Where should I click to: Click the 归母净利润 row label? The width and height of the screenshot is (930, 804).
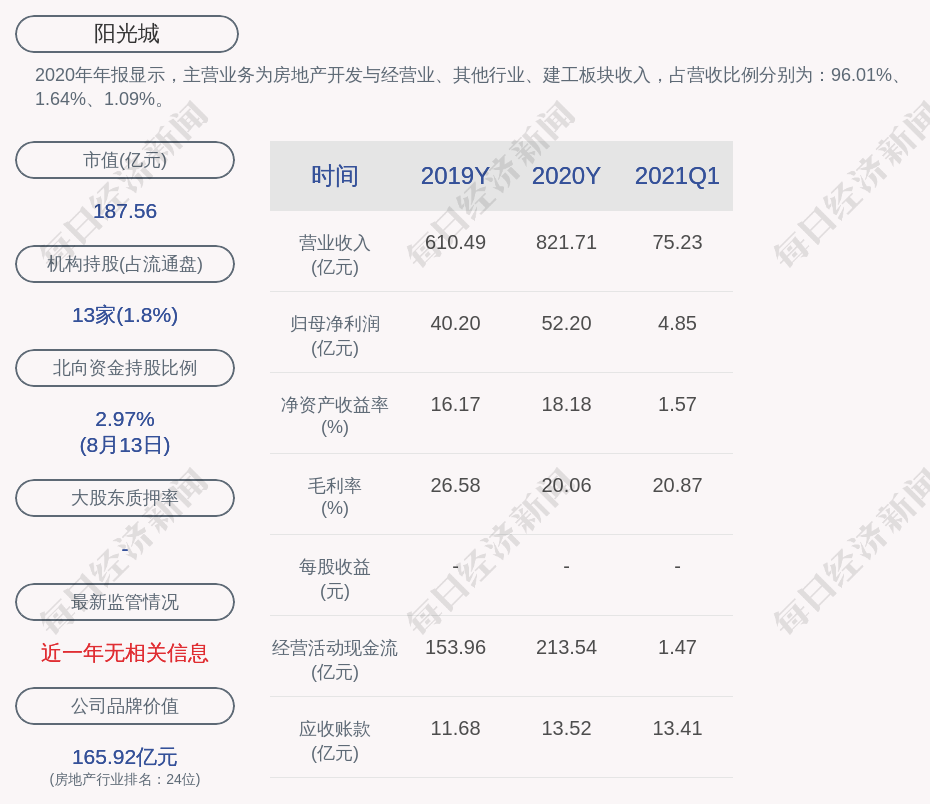[335, 336]
